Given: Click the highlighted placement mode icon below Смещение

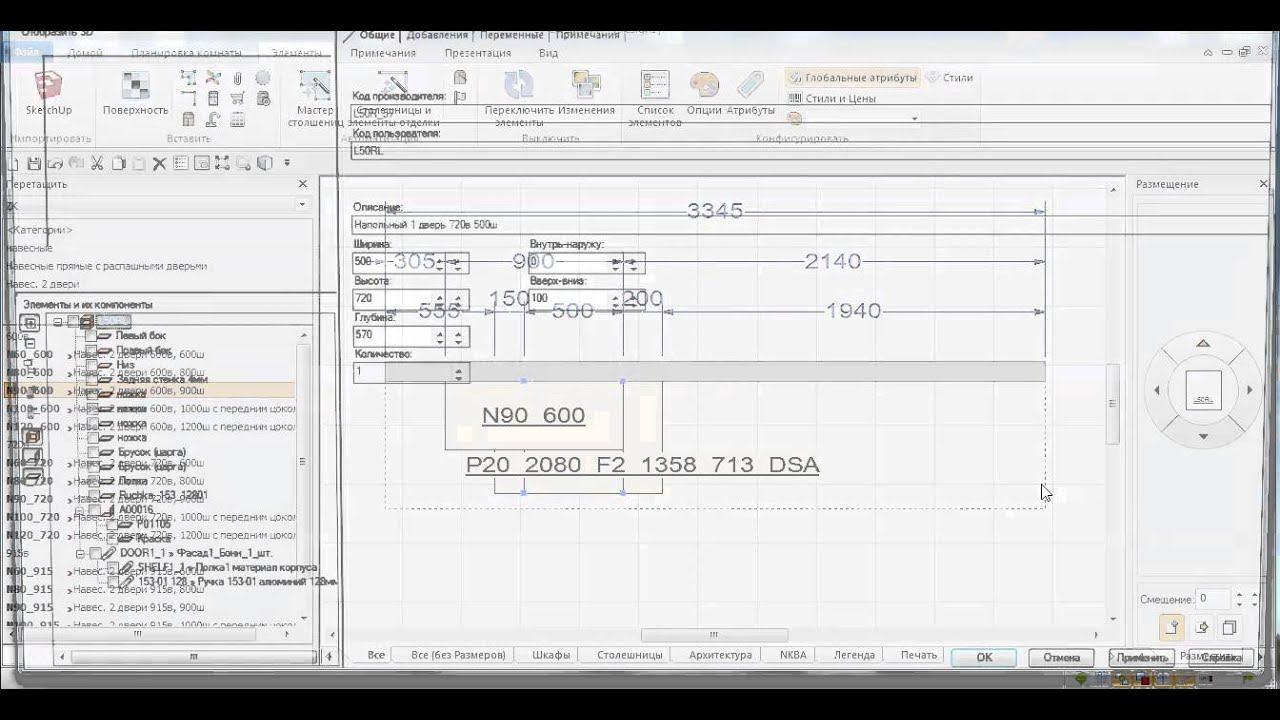Looking at the screenshot, I should tap(1172, 627).
